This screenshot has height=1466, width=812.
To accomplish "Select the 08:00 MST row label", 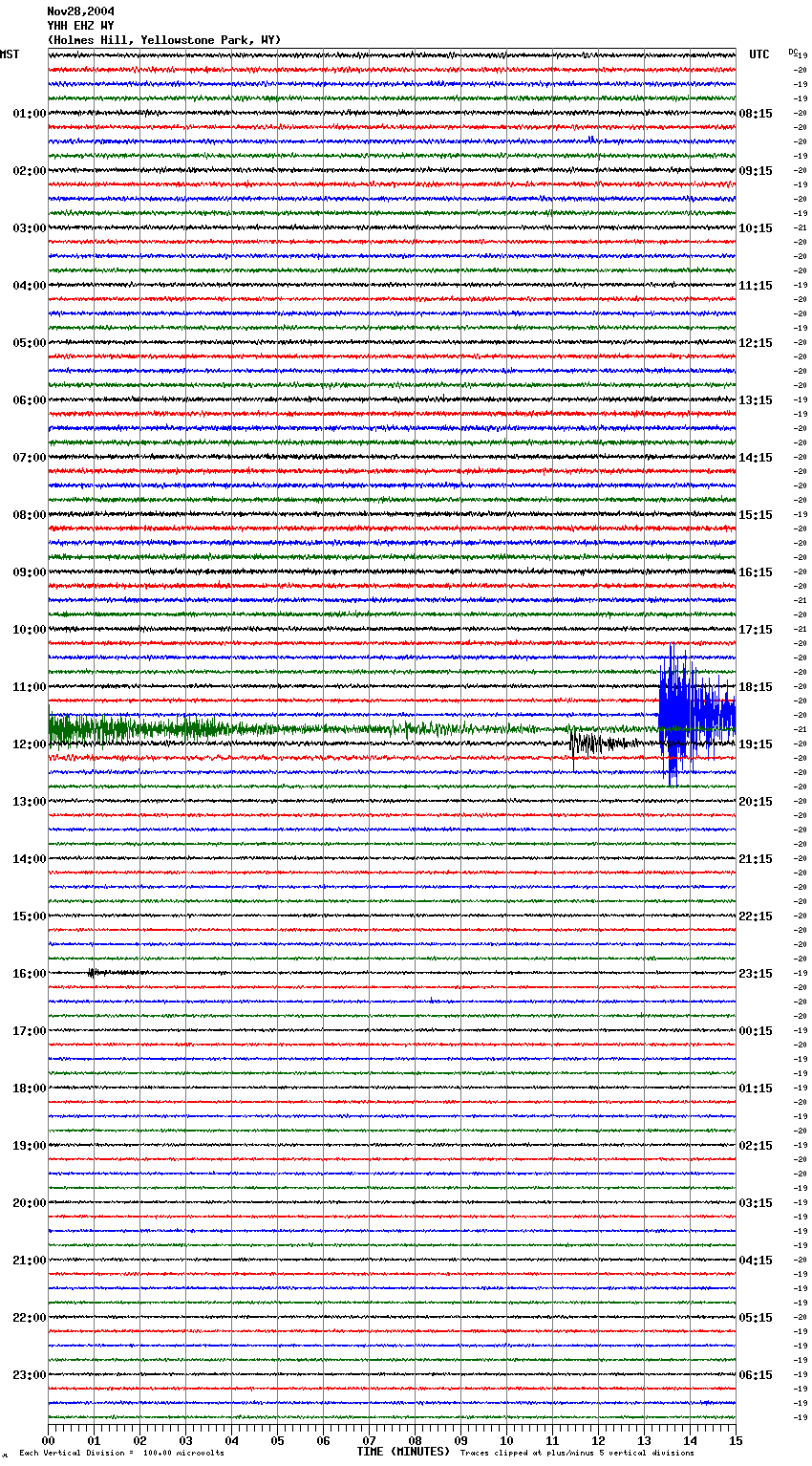I will 29,515.
